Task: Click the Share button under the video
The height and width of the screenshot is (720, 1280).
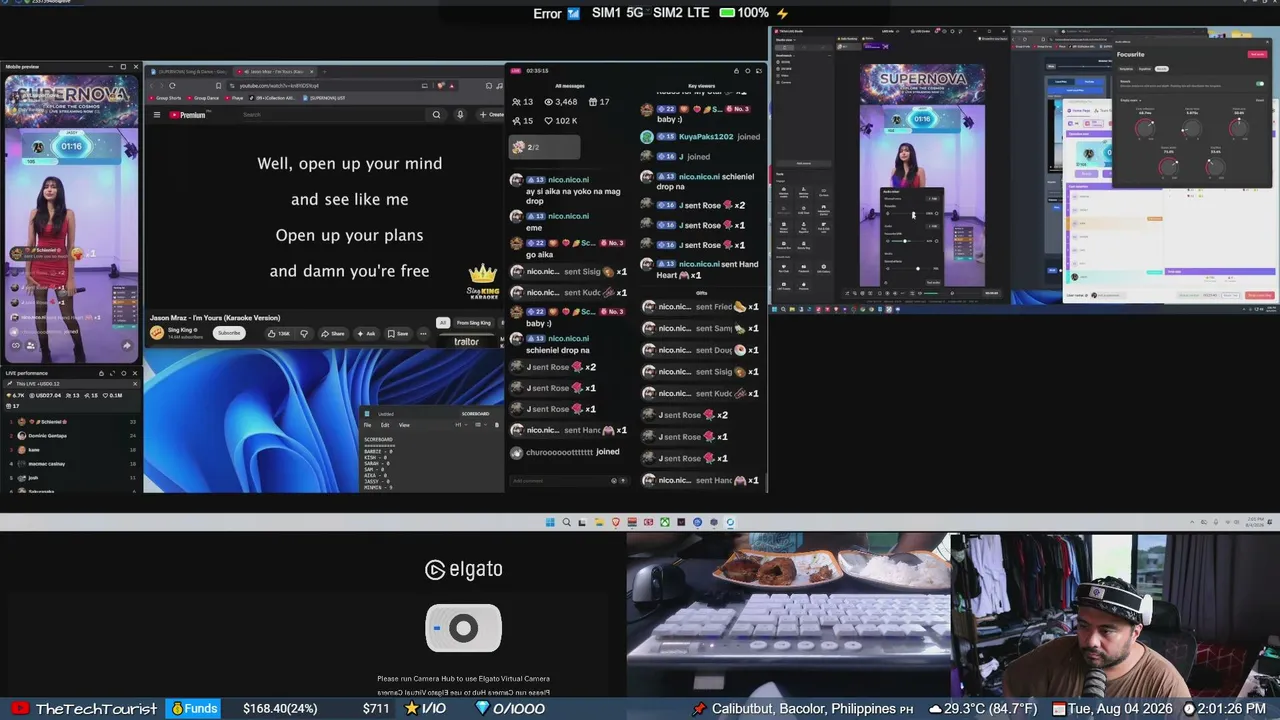Action: pyautogui.click(x=333, y=333)
